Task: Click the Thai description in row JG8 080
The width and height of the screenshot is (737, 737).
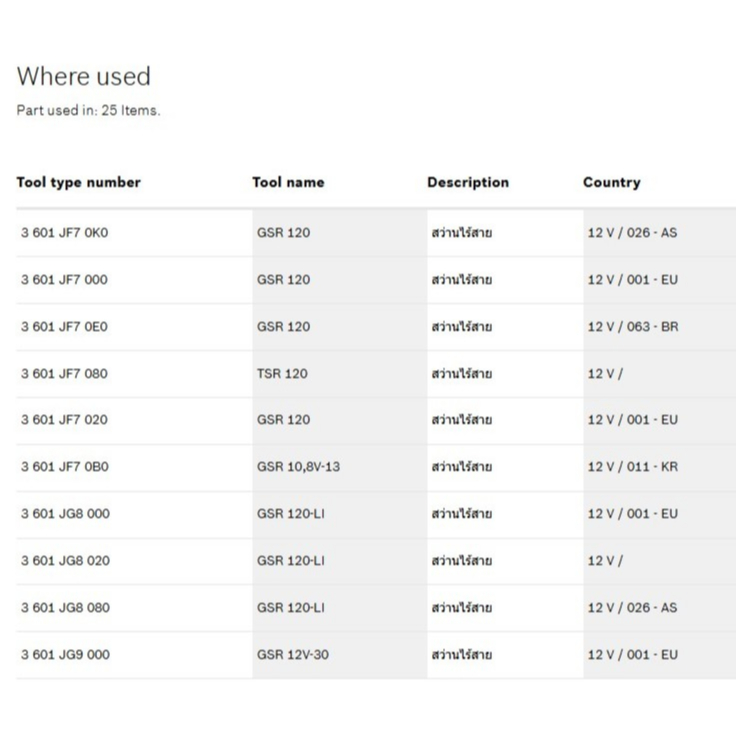Action: (462, 608)
